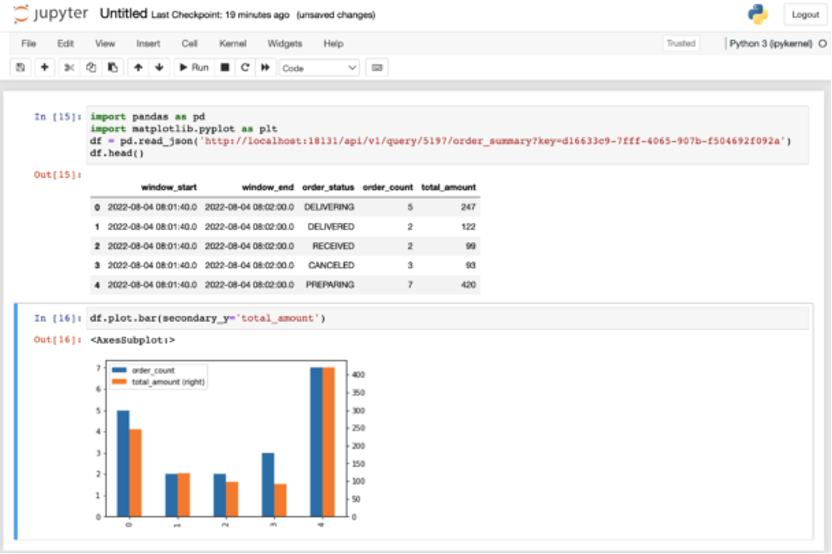
Task: Cut selected cells with scissors icon
Action: pyautogui.click(x=69, y=67)
